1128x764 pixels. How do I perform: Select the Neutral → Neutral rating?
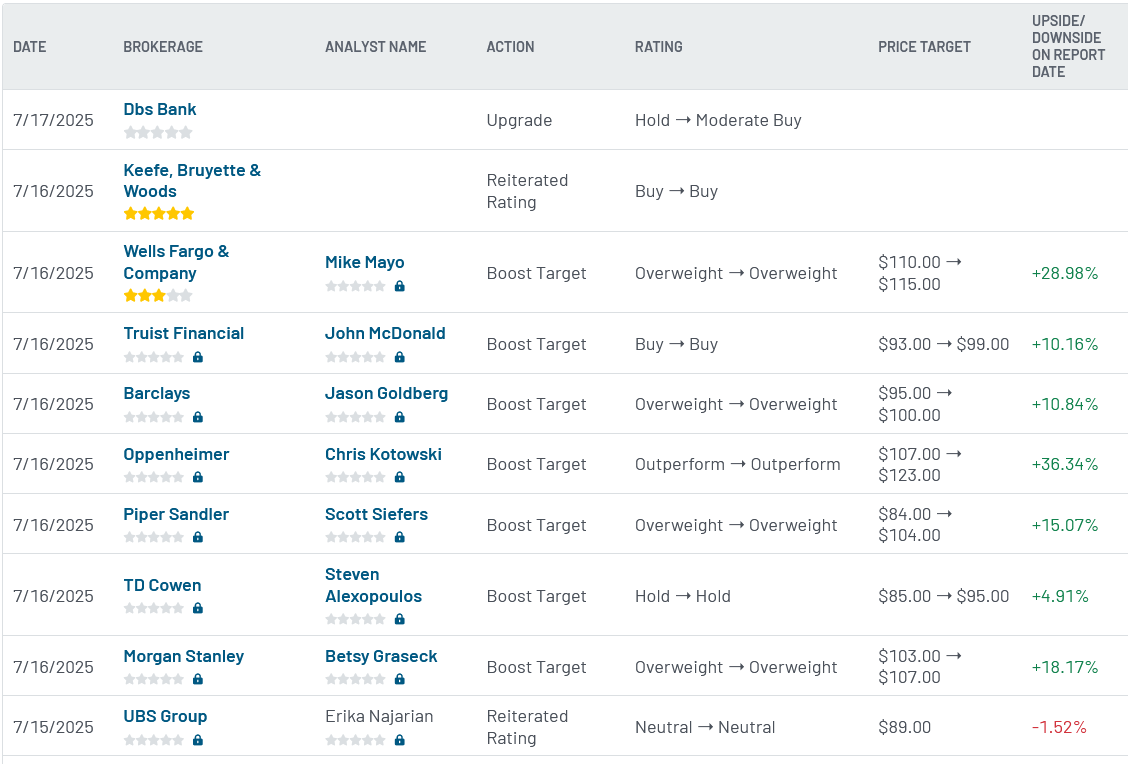705,727
